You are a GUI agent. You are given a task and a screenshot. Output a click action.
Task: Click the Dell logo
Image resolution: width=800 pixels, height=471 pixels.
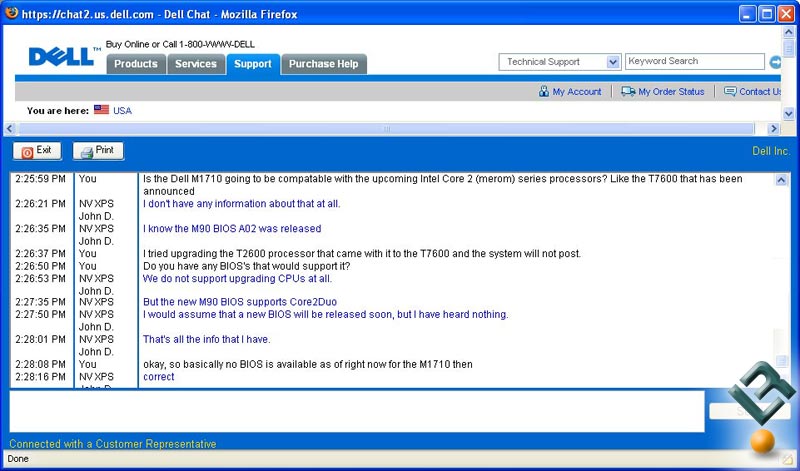point(64,57)
